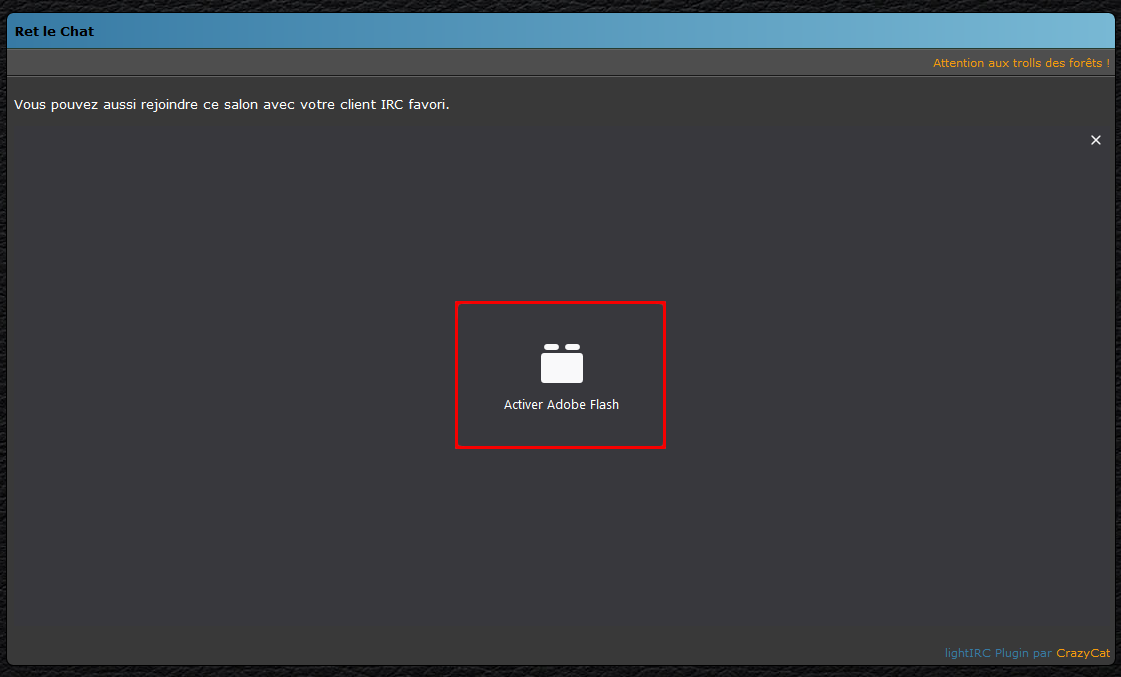Click the word "lightIRC" in the footer

pyautogui.click(x=967, y=653)
